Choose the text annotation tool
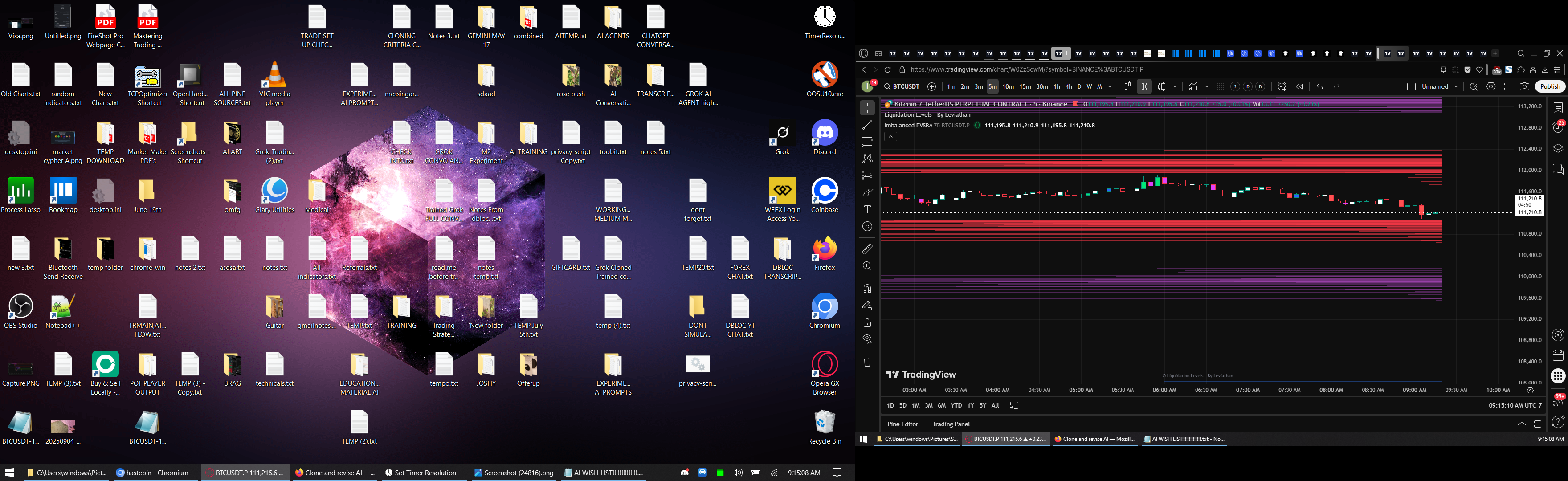The width and height of the screenshot is (1568, 481). 867,209
